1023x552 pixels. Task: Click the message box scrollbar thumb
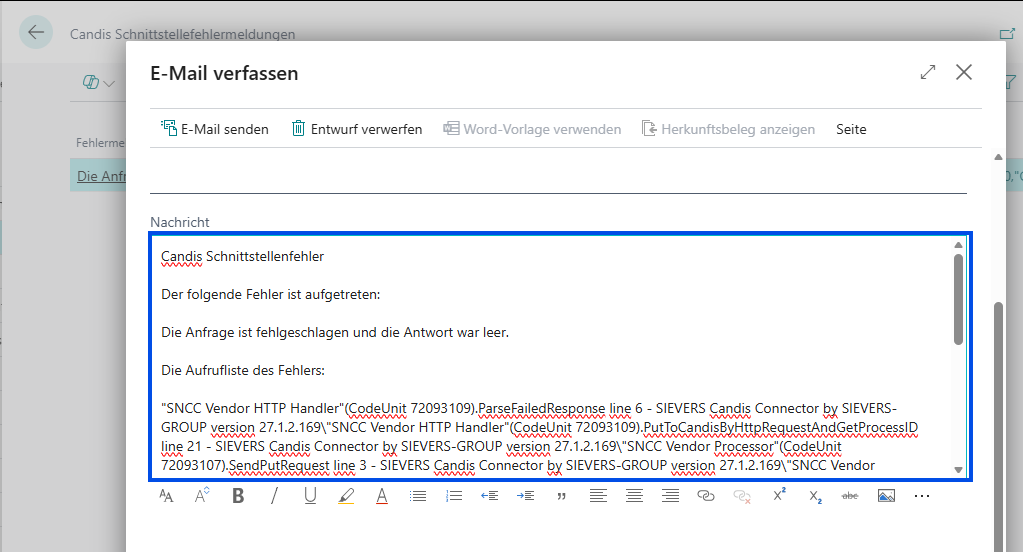958,299
